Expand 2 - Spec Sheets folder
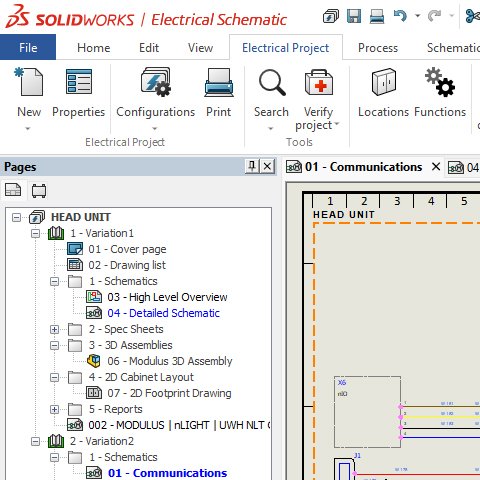The width and height of the screenshot is (480, 480). click(x=54, y=330)
